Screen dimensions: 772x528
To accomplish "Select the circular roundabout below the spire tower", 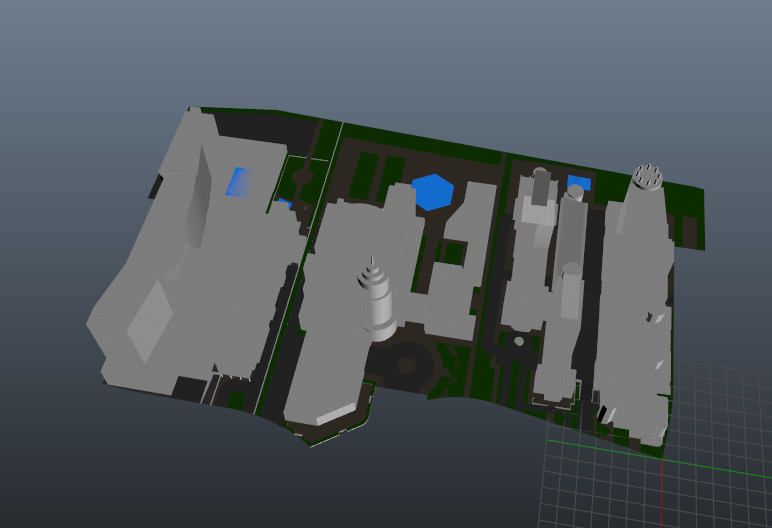I will pyautogui.click(x=406, y=365).
